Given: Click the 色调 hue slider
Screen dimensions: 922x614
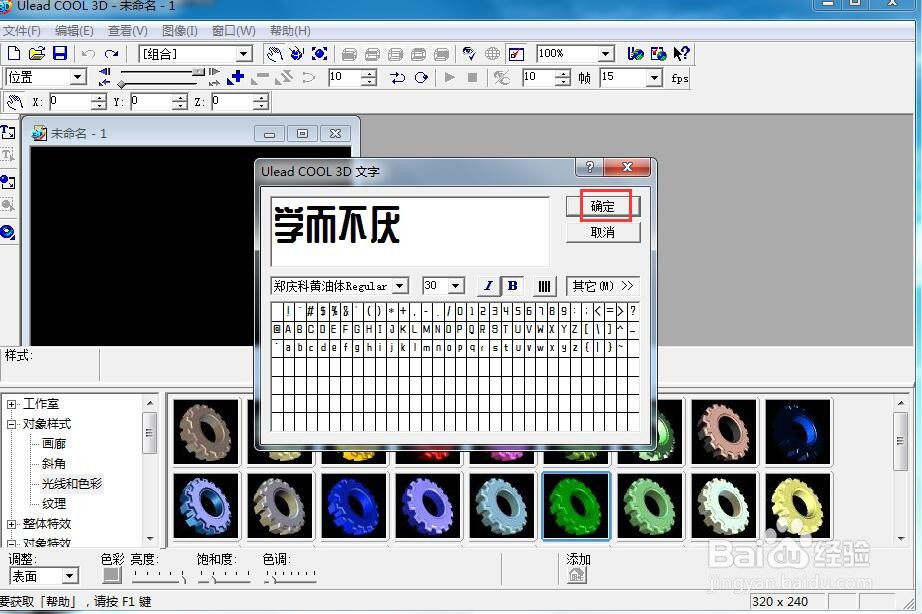Looking at the screenshot, I should coord(290,576).
